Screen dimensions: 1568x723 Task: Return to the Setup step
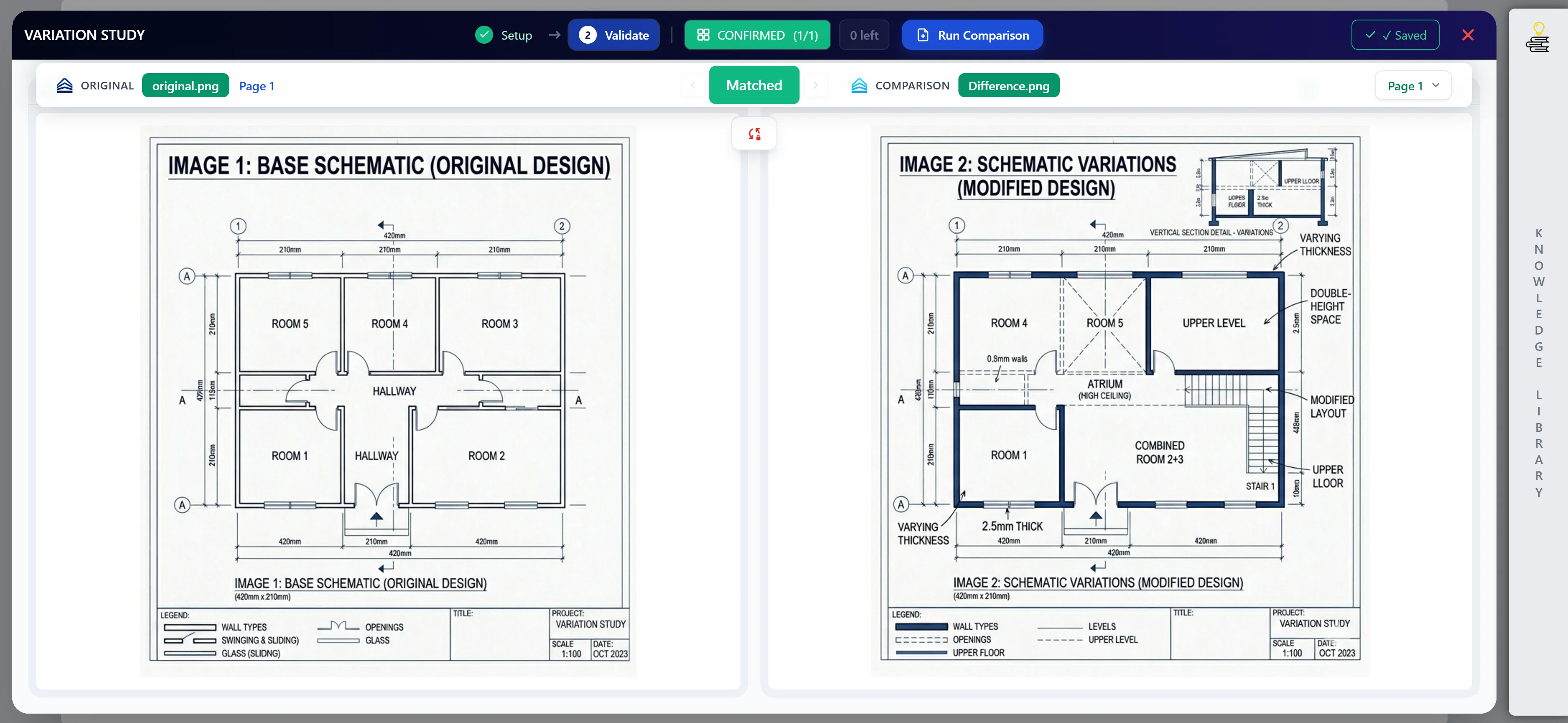pos(504,35)
